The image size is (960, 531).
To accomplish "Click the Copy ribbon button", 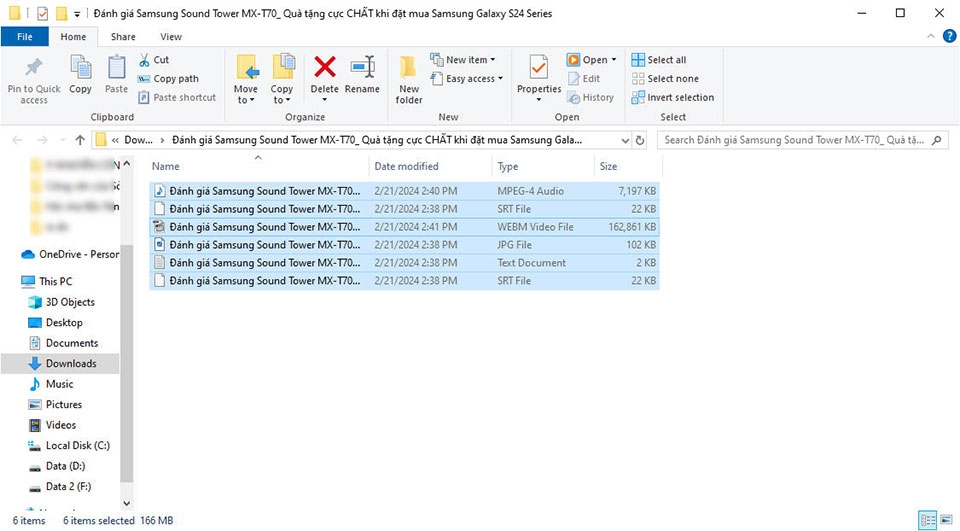I will pyautogui.click(x=80, y=74).
